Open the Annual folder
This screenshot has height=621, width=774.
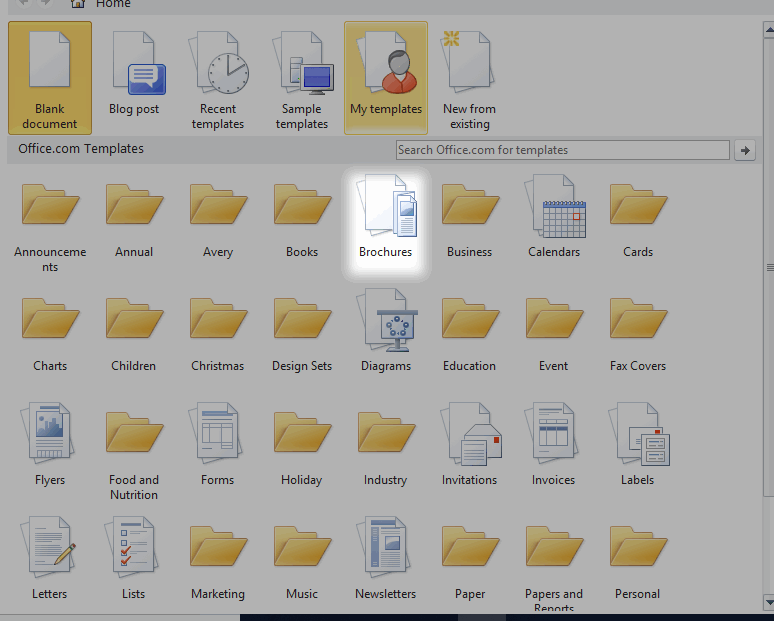tap(134, 220)
